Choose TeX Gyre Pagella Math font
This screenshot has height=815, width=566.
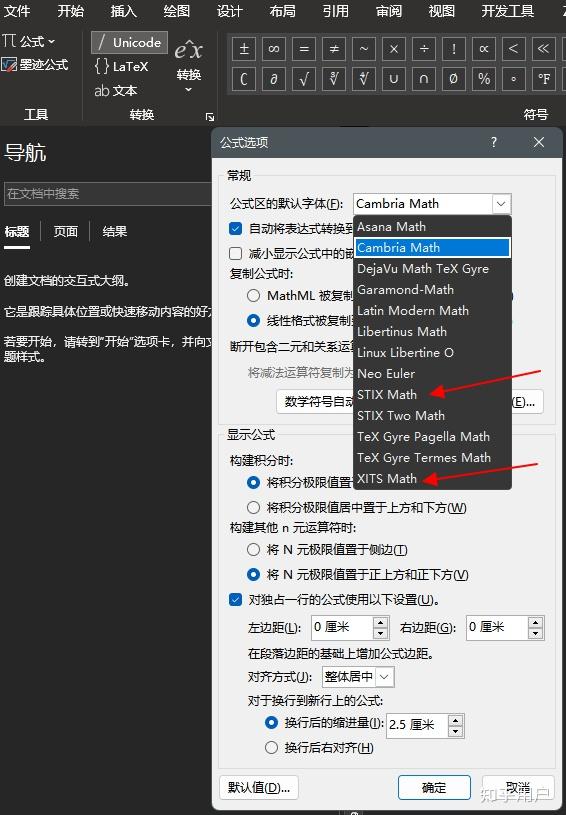click(x=432, y=437)
